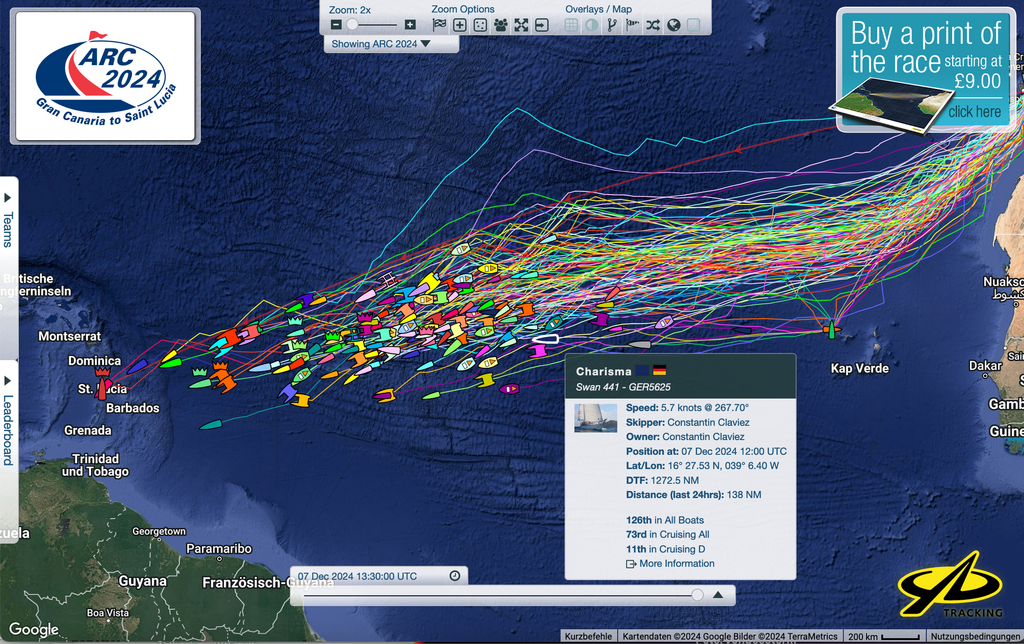Click the checkered flag zoom option icon
1024x644 pixels.
pos(440,25)
